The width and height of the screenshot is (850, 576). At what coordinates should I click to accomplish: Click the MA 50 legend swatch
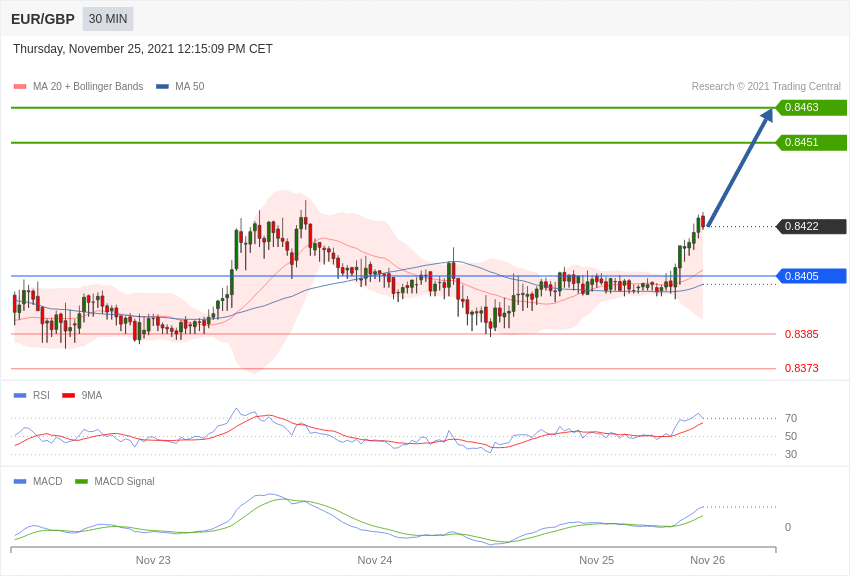(162, 87)
